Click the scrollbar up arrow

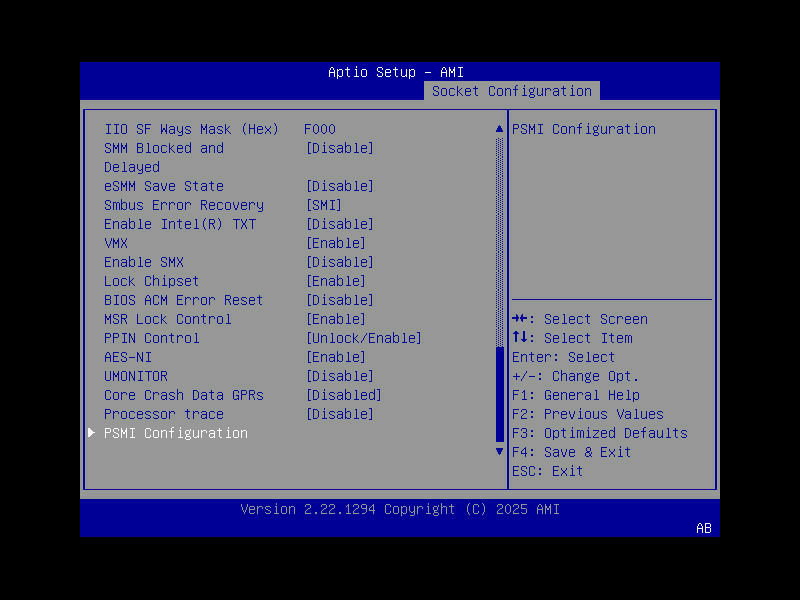[498, 128]
